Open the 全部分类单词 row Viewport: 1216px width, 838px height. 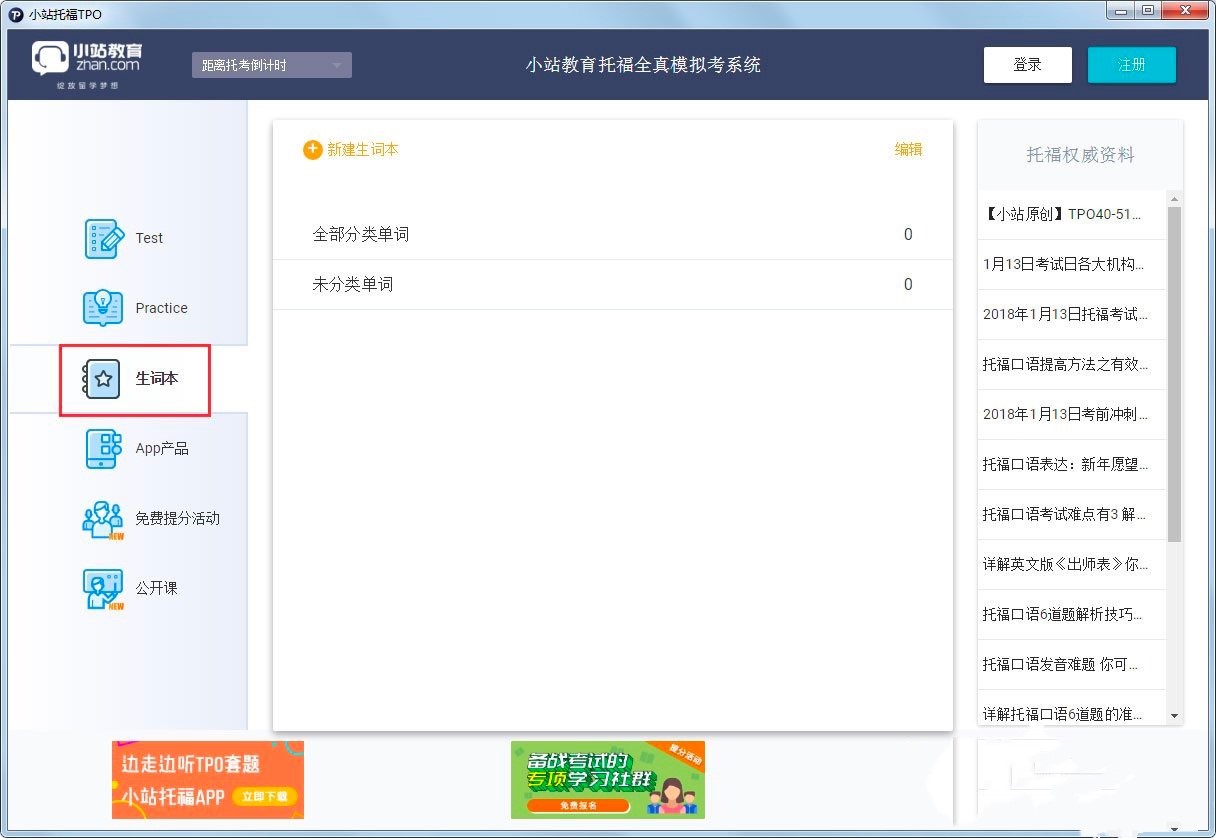(x=613, y=235)
